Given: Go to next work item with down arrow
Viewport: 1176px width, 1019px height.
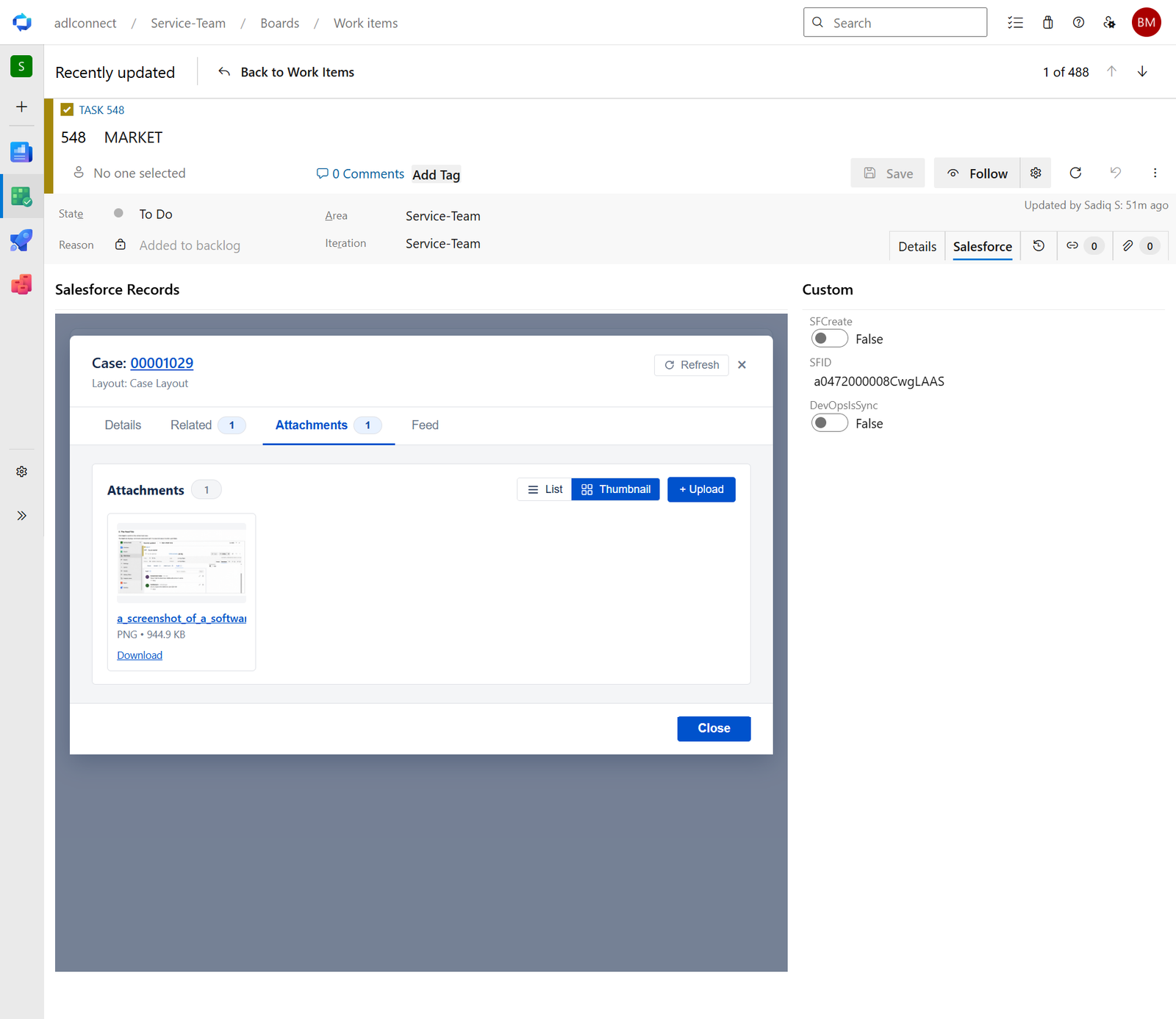Looking at the screenshot, I should 1142,71.
